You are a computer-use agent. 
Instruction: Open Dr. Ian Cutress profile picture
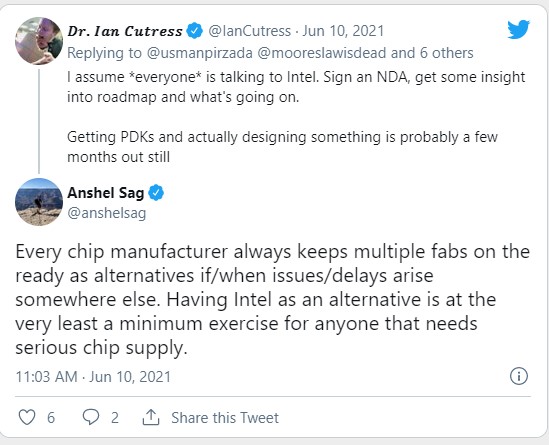[x=39, y=41]
